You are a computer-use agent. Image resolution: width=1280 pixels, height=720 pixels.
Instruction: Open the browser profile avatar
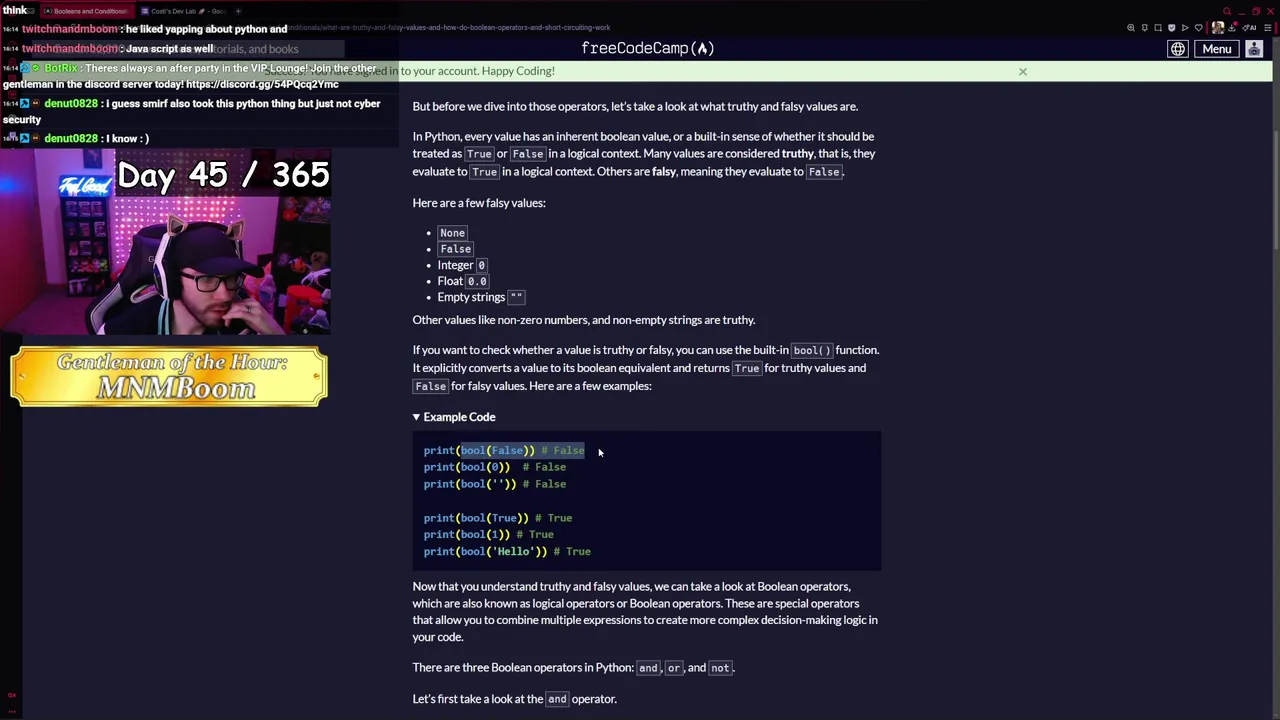click(1218, 28)
